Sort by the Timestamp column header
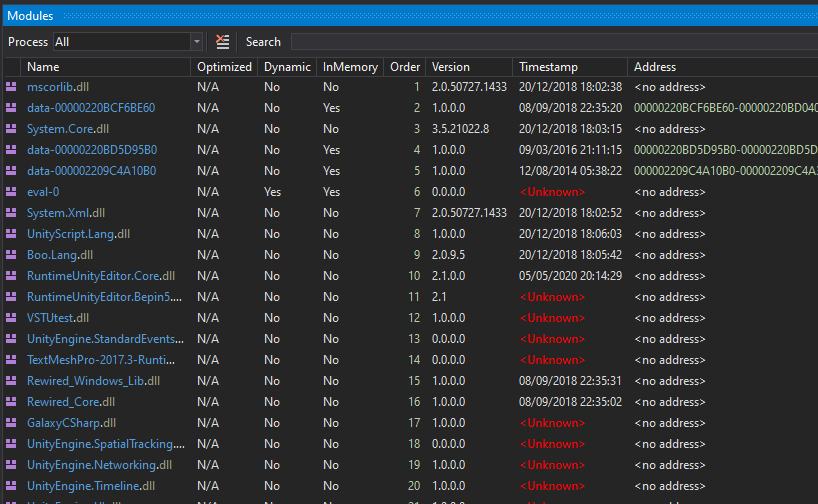The image size is (818, 504). [570, 67]
